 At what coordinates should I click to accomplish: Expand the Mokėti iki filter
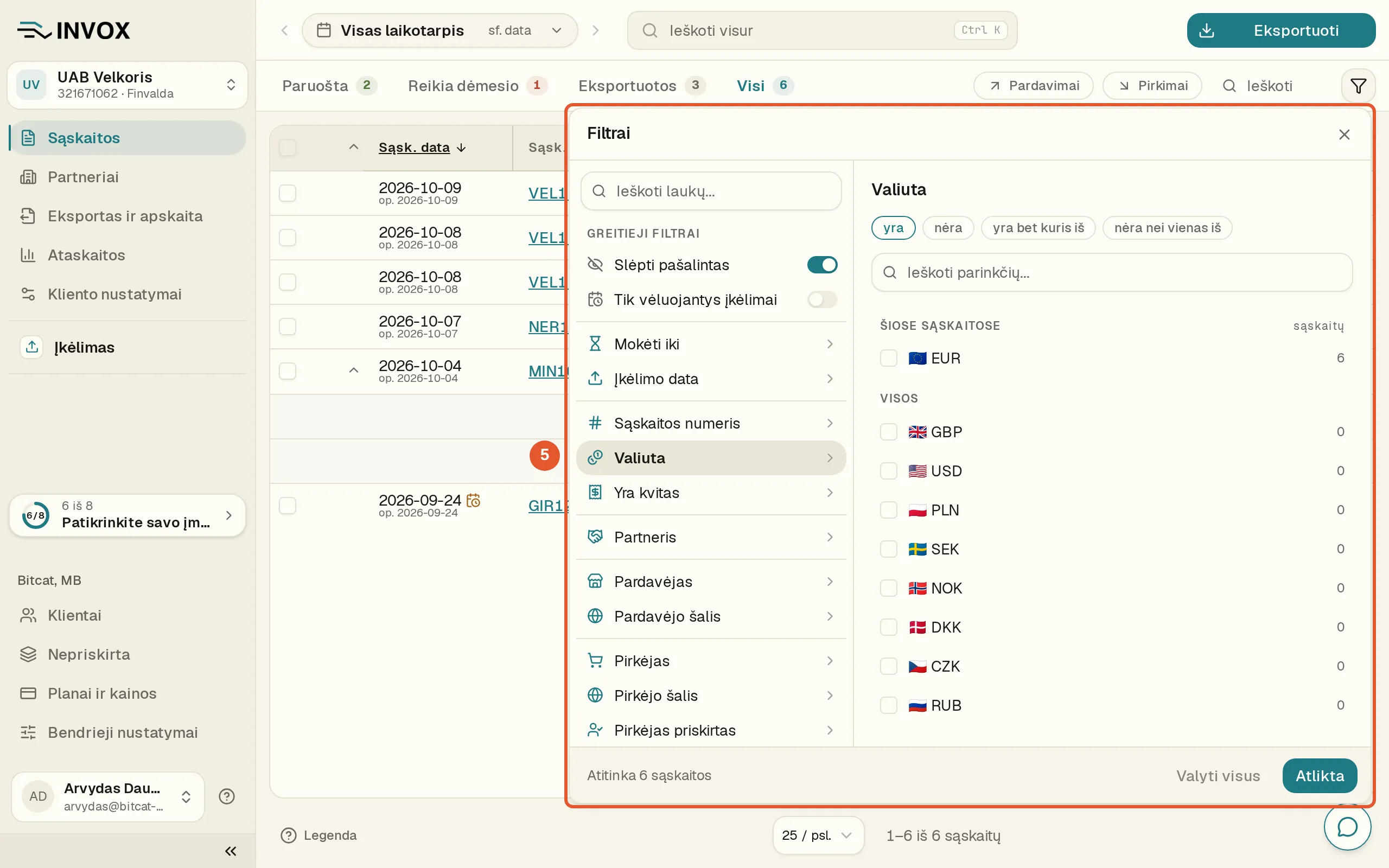click(x=711, y=344)
